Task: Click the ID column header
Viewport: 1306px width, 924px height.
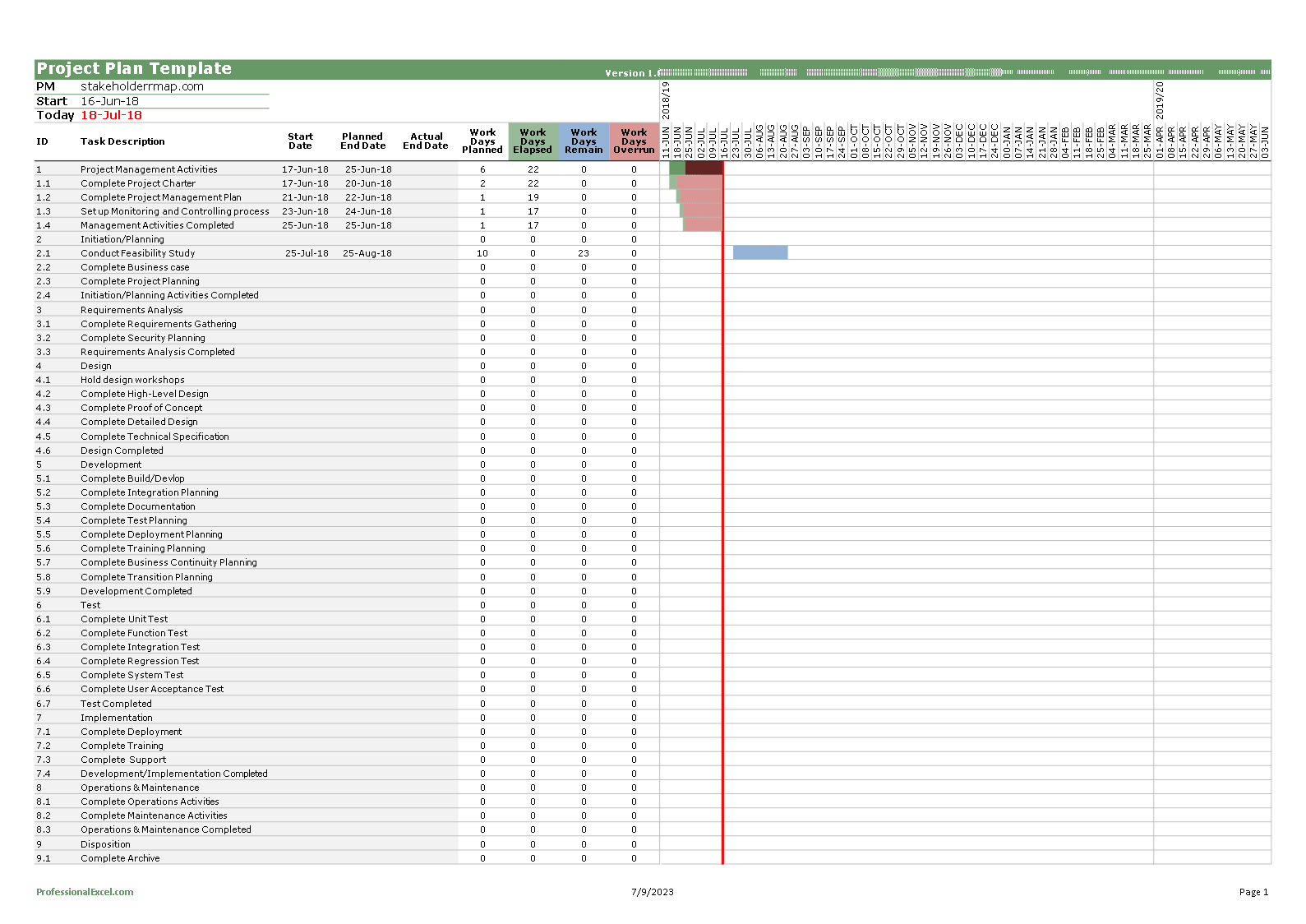Action: (42, 141)
